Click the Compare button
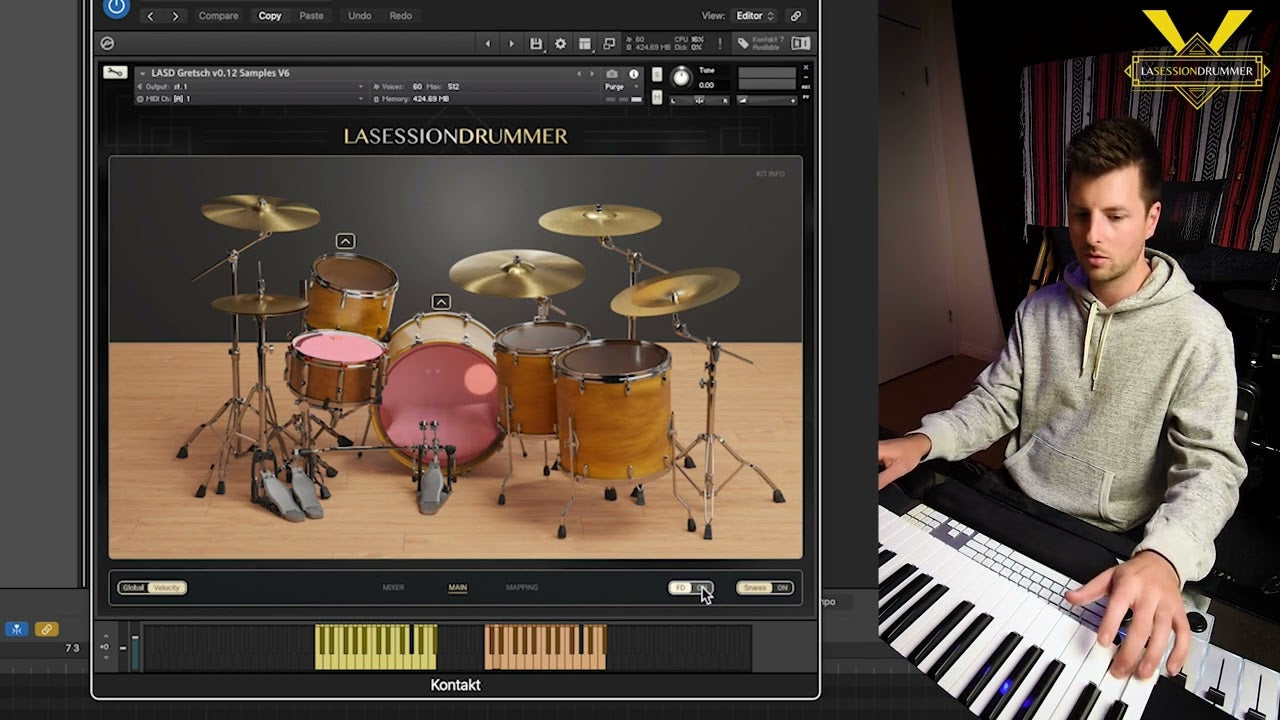The height and width of the screenshot is (720, 1280). 218,16
